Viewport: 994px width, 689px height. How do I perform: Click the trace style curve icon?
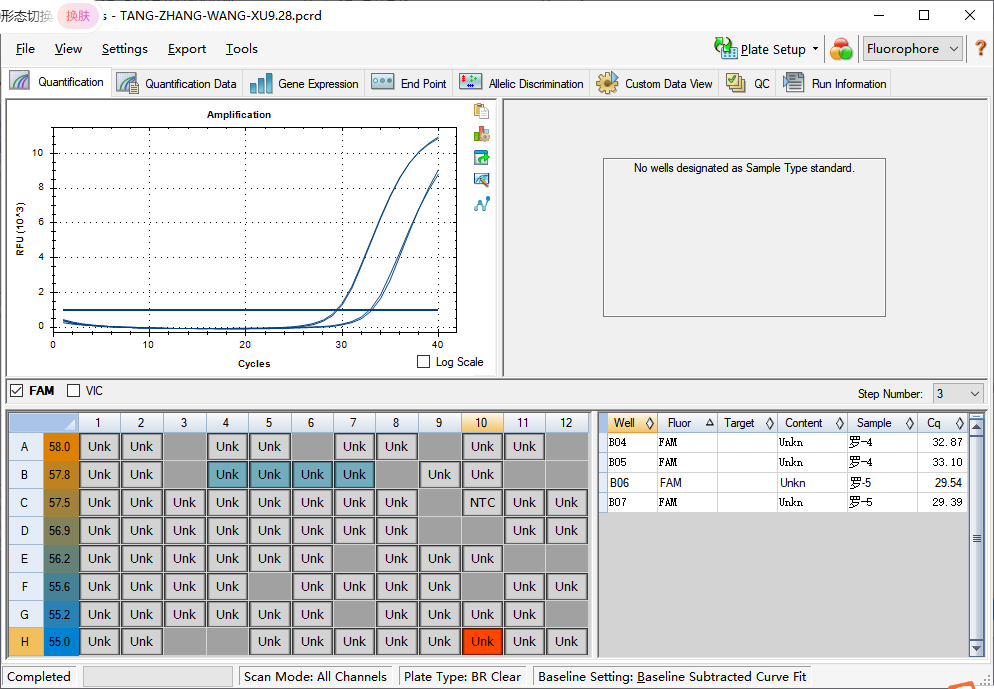(x=481, y=204)
